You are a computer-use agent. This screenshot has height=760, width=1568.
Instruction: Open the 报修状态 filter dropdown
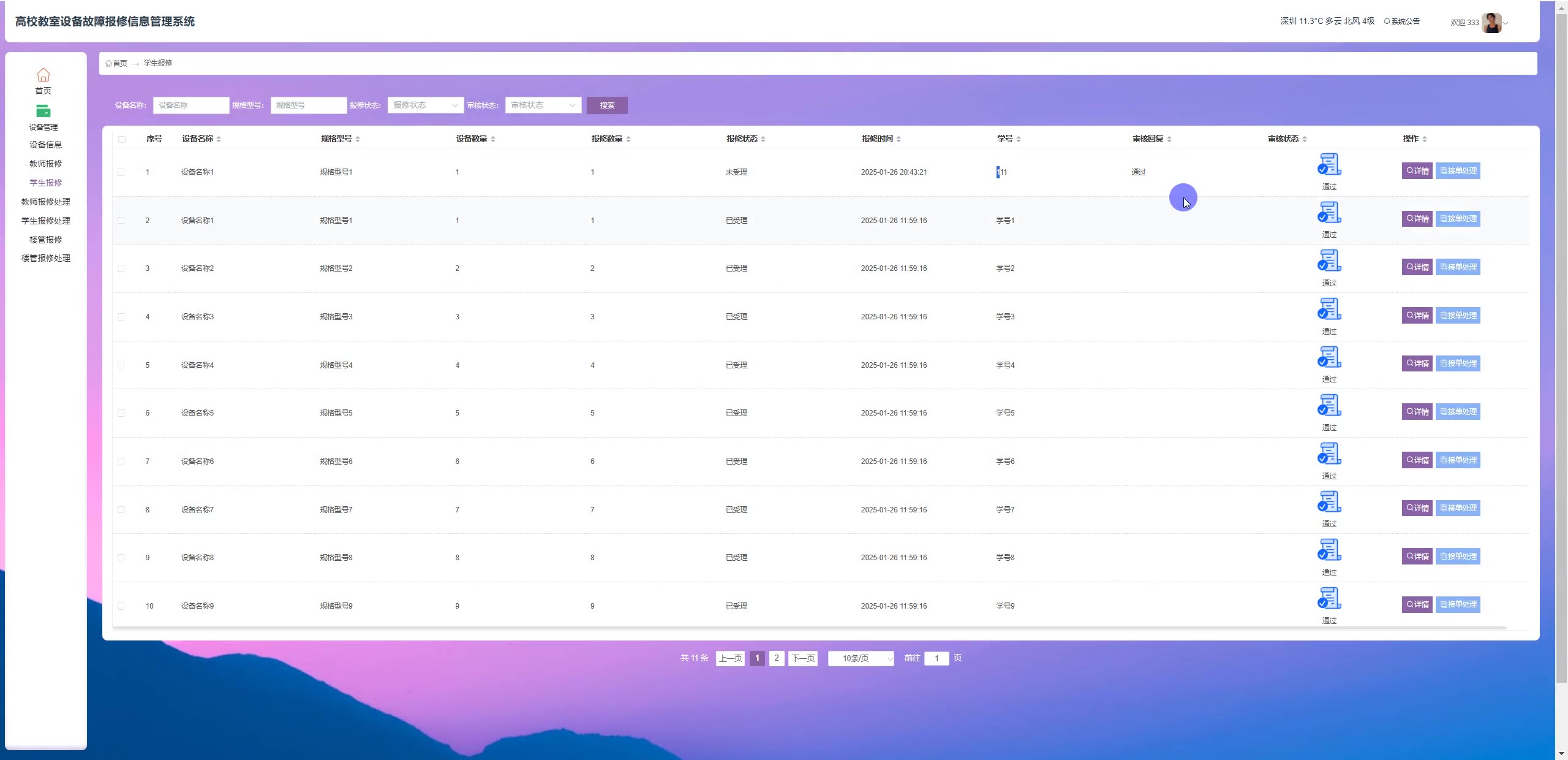click(425, 105)
